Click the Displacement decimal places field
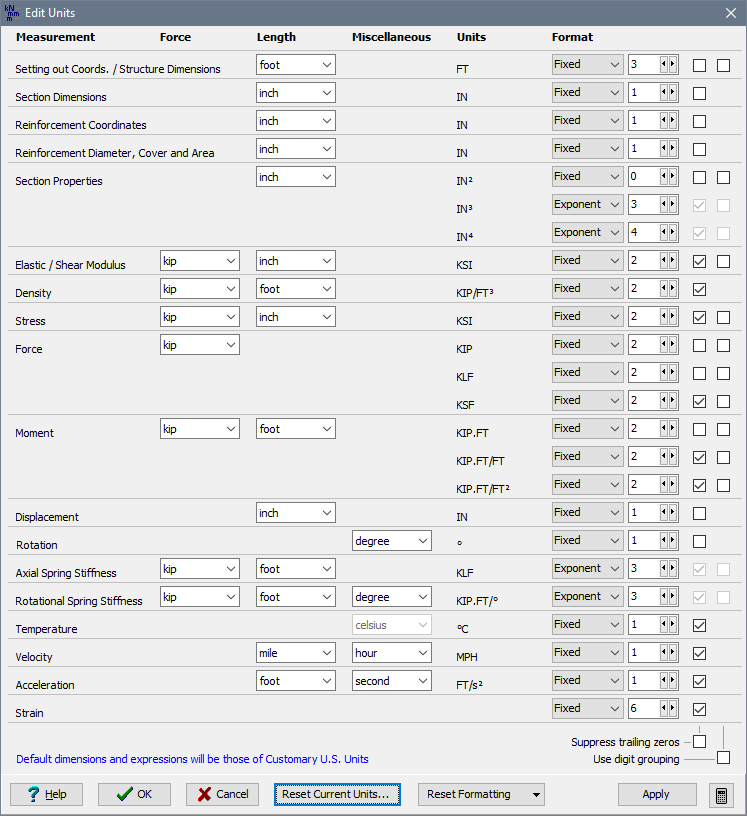The image size is (747, 816). [643, 513]
